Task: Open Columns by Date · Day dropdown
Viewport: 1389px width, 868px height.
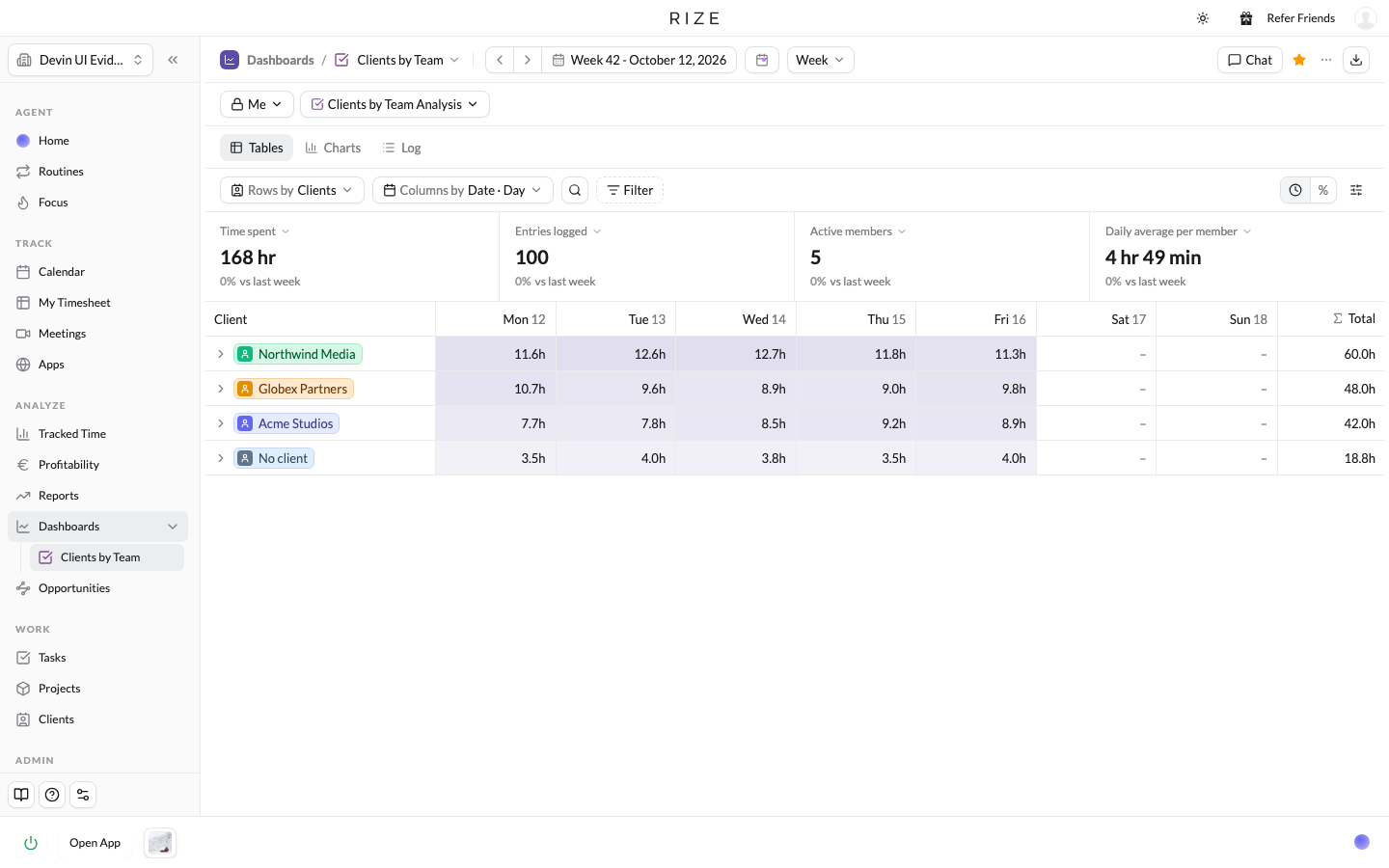Action: (463, 190)
